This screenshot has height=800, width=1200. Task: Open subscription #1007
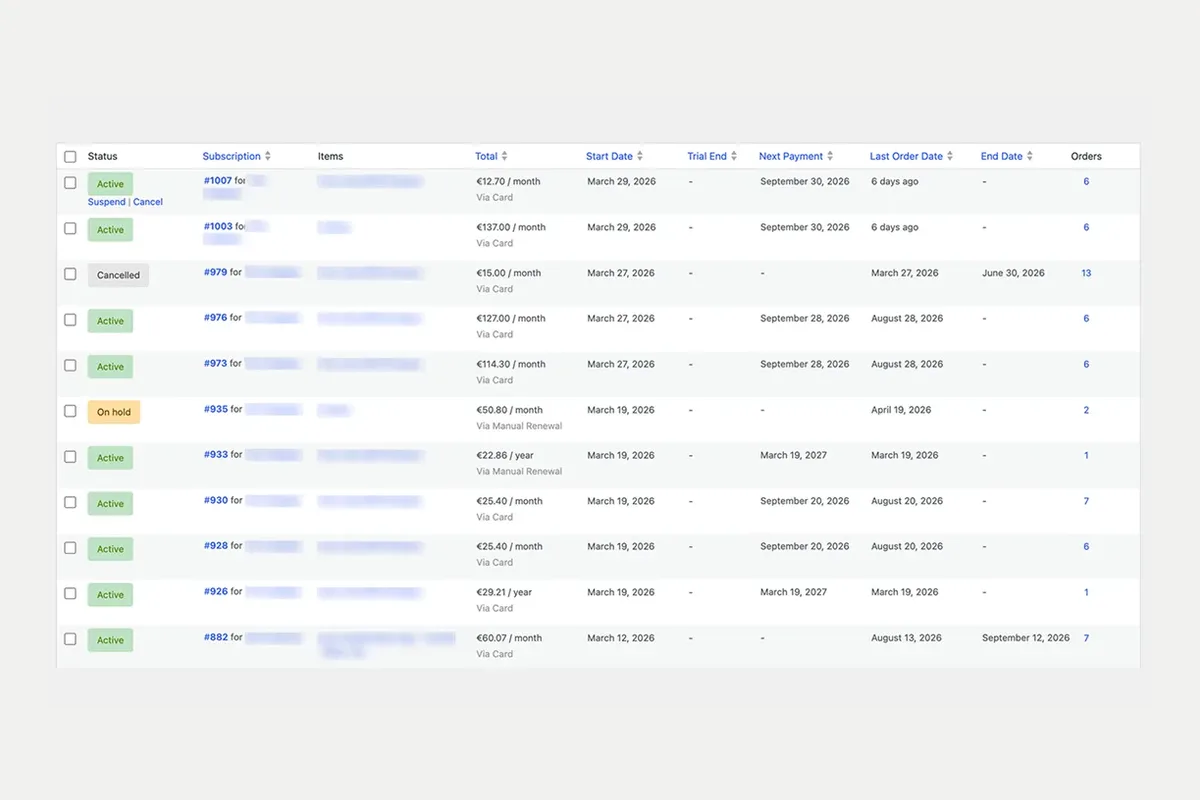[218, 181]
